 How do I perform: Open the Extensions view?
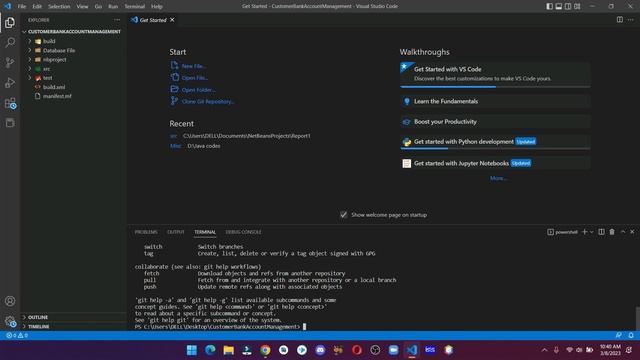[x=10, y=103]
